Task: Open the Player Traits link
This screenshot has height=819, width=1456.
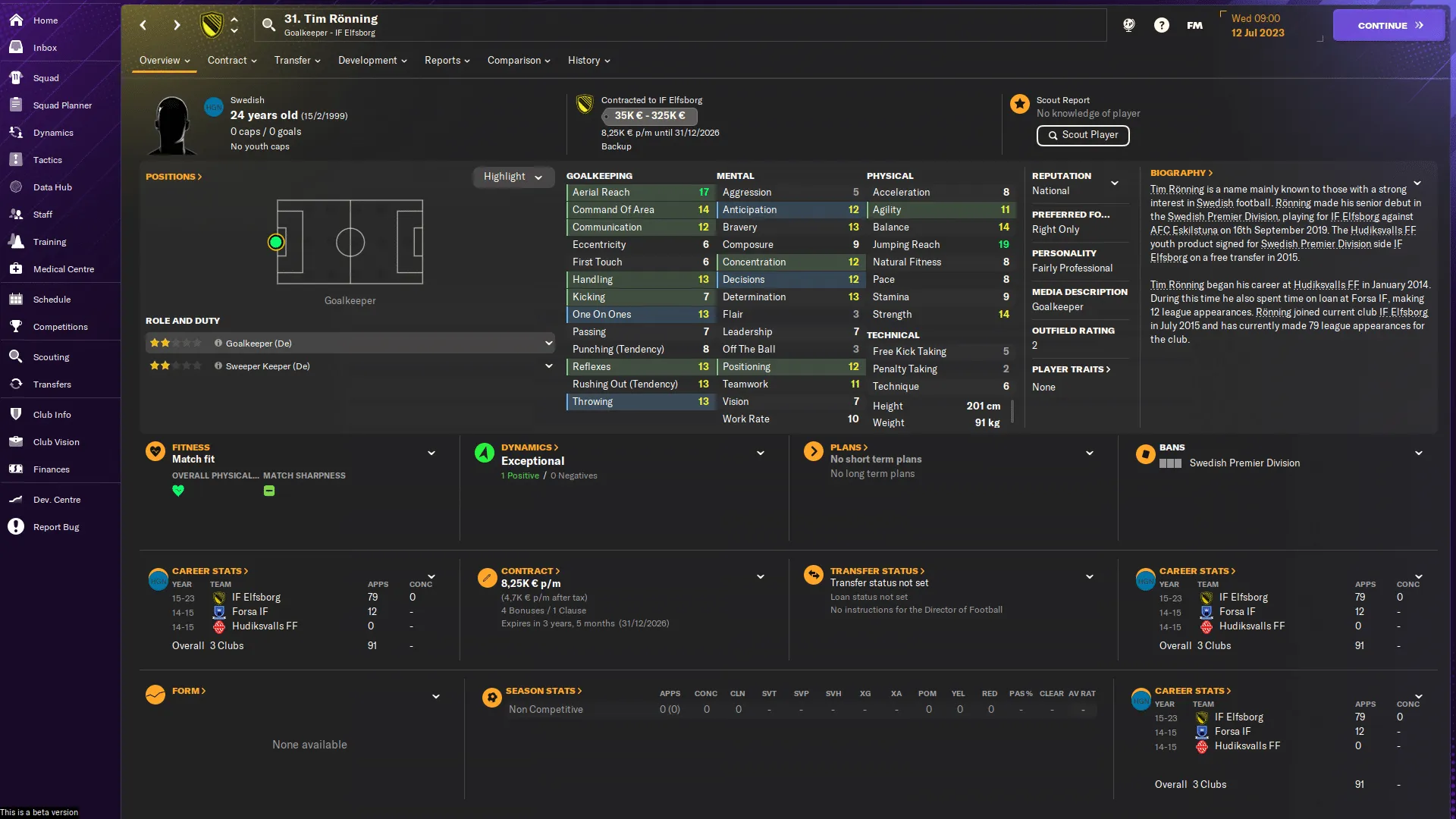Action: (x=1071, y=369)
